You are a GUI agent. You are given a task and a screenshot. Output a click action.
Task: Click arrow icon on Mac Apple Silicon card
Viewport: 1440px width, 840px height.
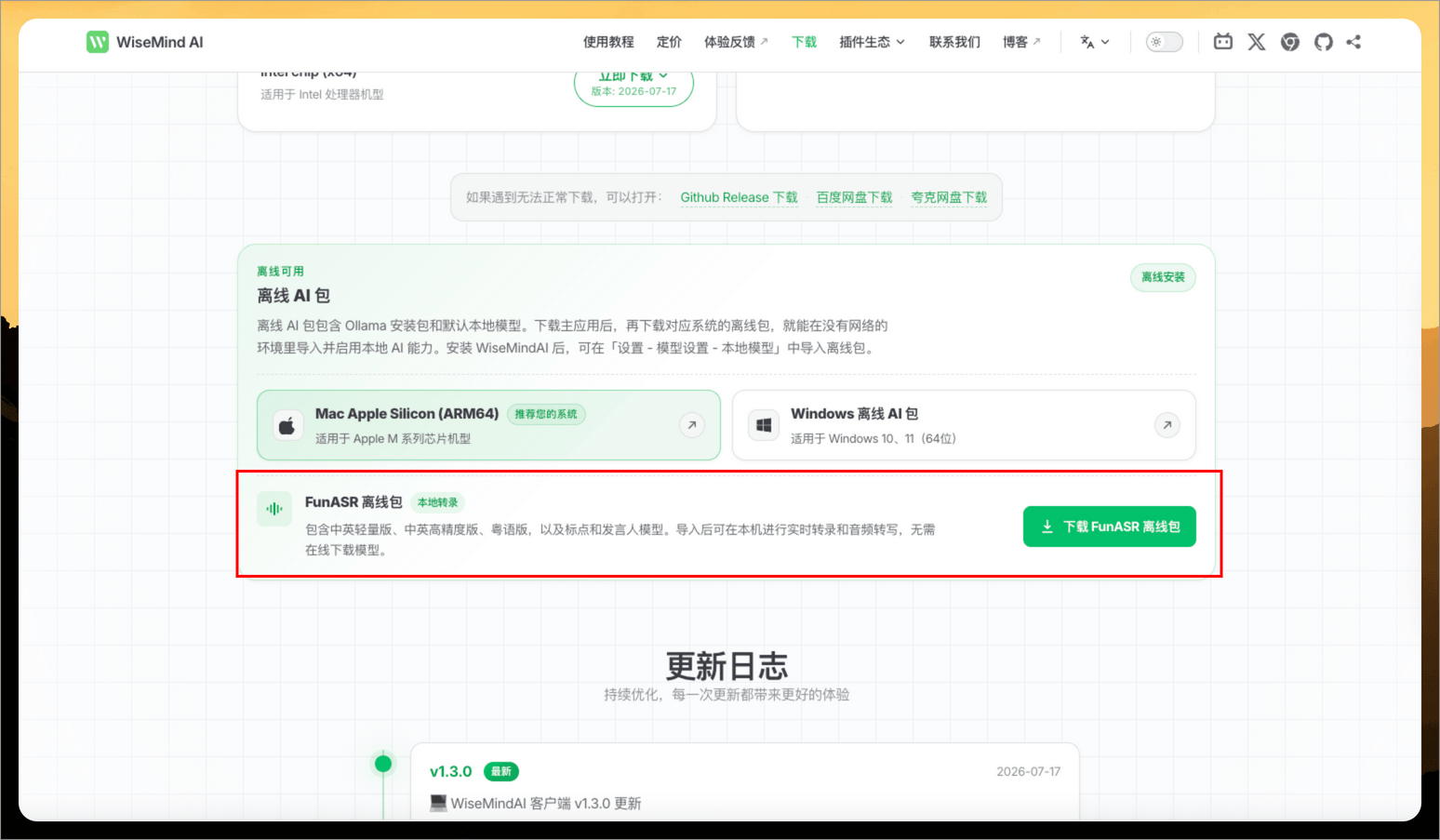tap(691, 425)
